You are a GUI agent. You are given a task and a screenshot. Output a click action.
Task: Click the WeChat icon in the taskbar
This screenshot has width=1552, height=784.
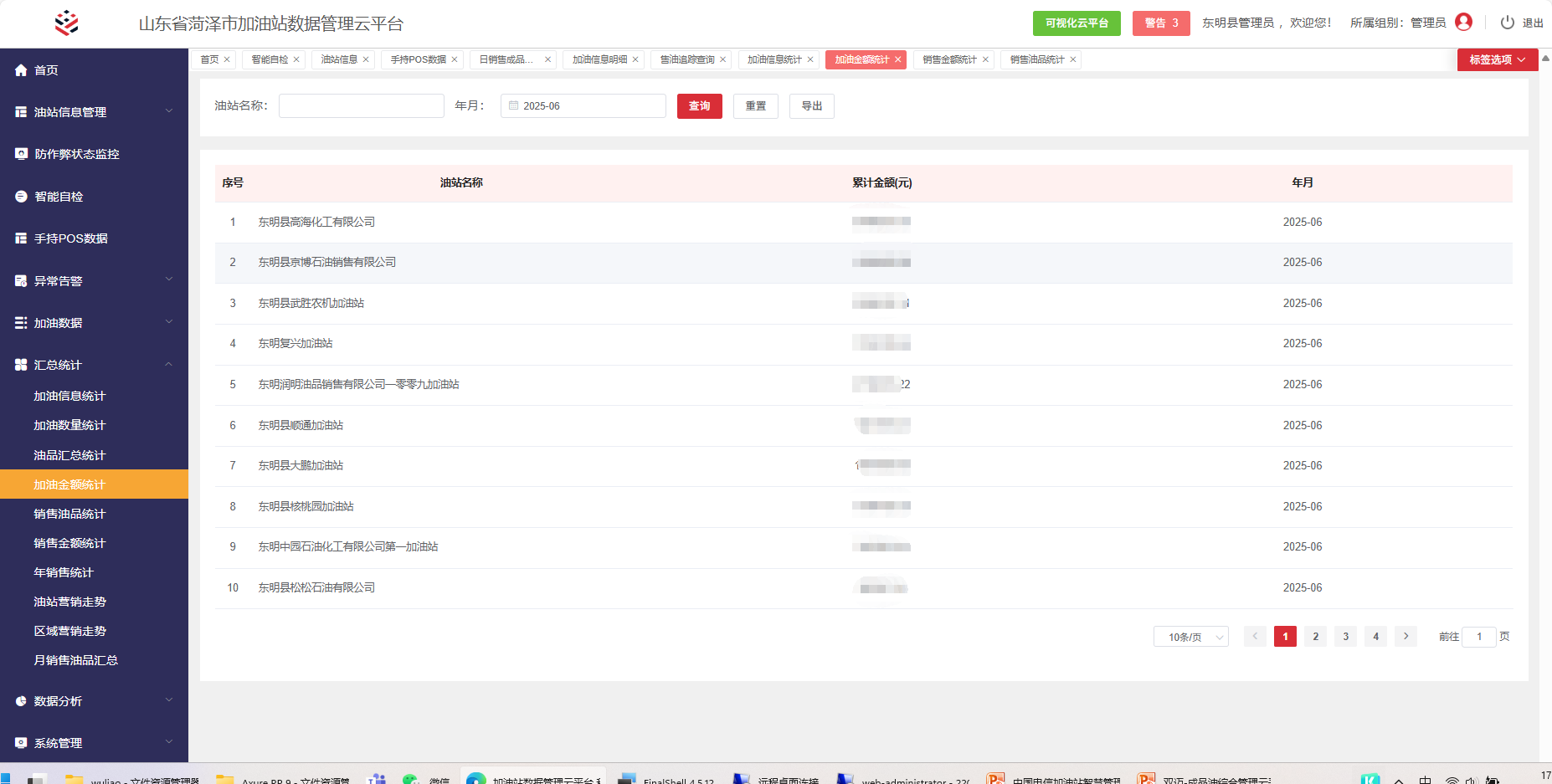click(x=410, y=779)
